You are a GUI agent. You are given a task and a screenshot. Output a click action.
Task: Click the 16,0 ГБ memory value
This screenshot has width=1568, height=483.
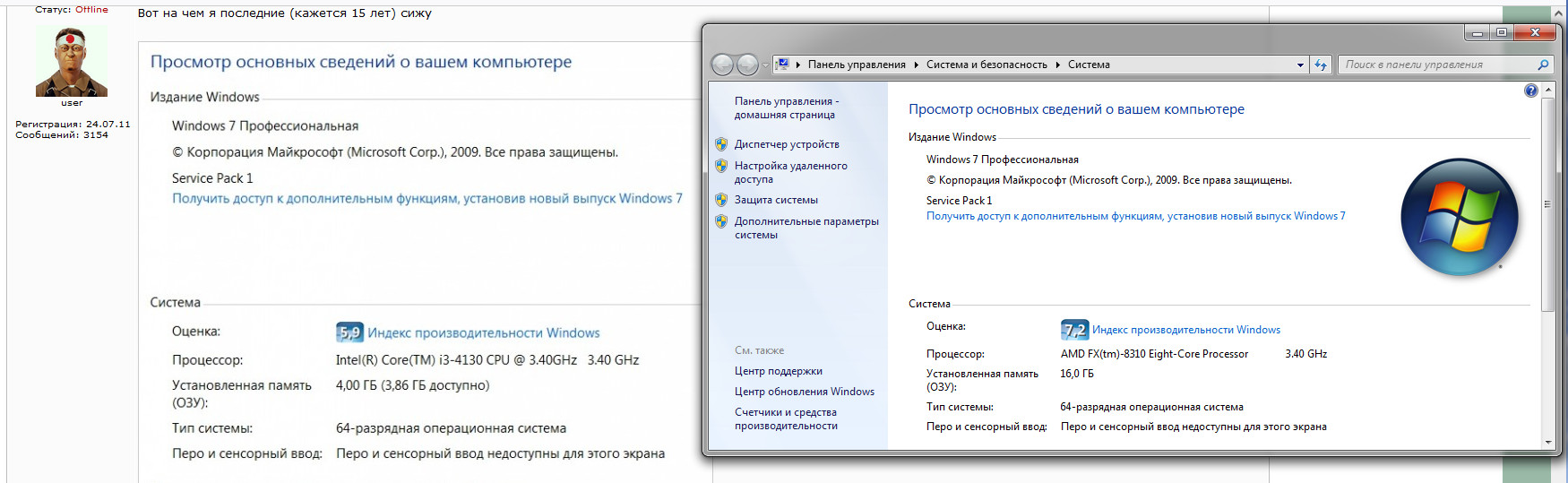point(1077,374)
